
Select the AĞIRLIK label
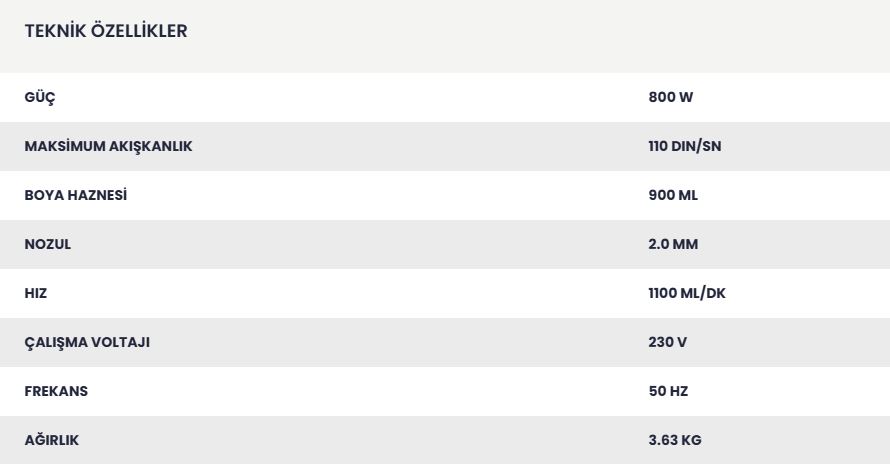(x=52, y=440)
